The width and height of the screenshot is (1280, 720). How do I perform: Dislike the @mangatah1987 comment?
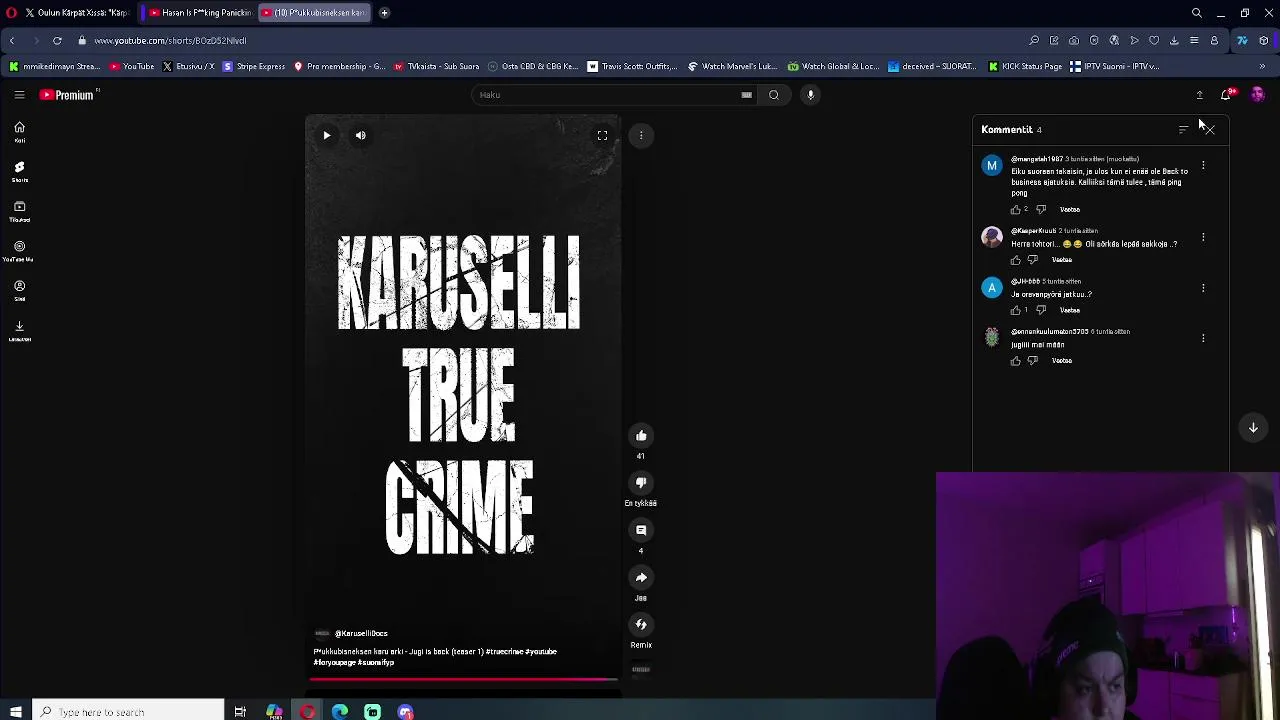[x=1041, y=209]
